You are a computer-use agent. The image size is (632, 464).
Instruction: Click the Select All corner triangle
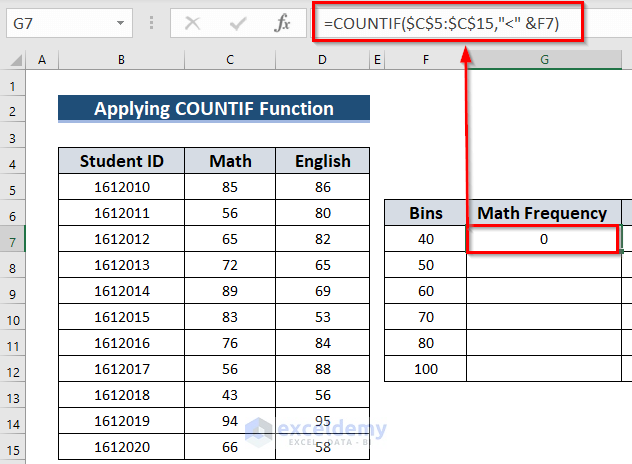tap(16, 60)
